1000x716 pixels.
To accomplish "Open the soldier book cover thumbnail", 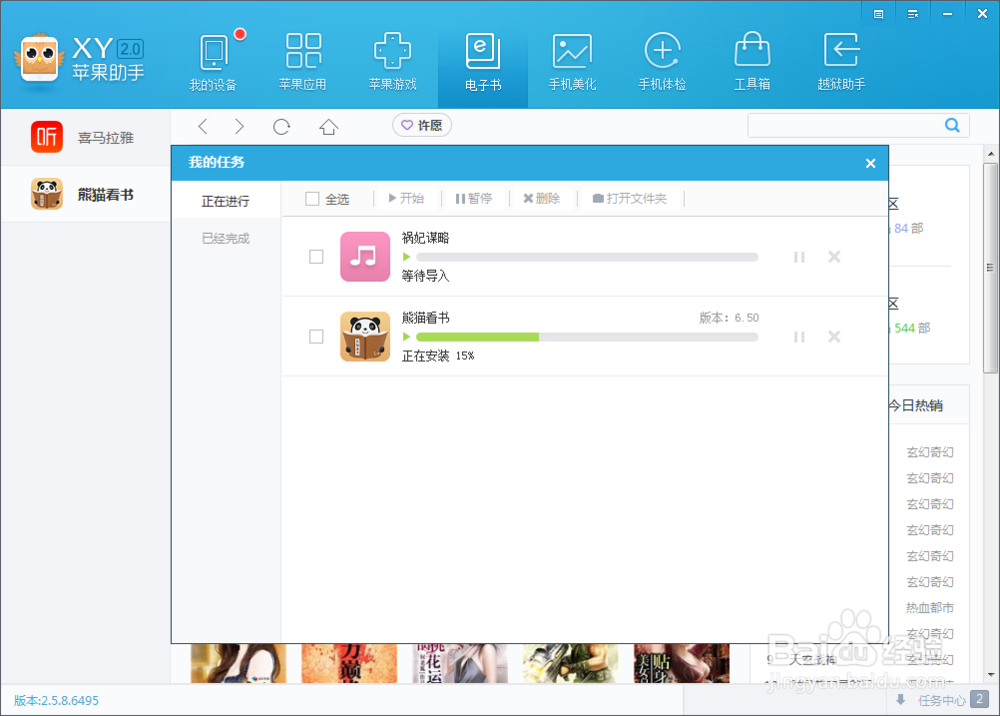I will click(570, 663).
